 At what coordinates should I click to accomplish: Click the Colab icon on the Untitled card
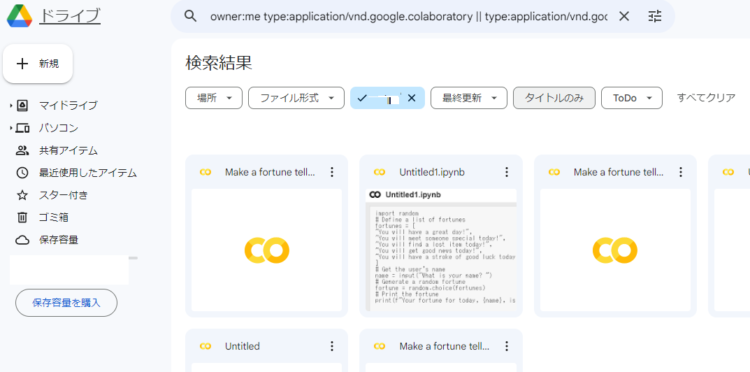(206, 346)
